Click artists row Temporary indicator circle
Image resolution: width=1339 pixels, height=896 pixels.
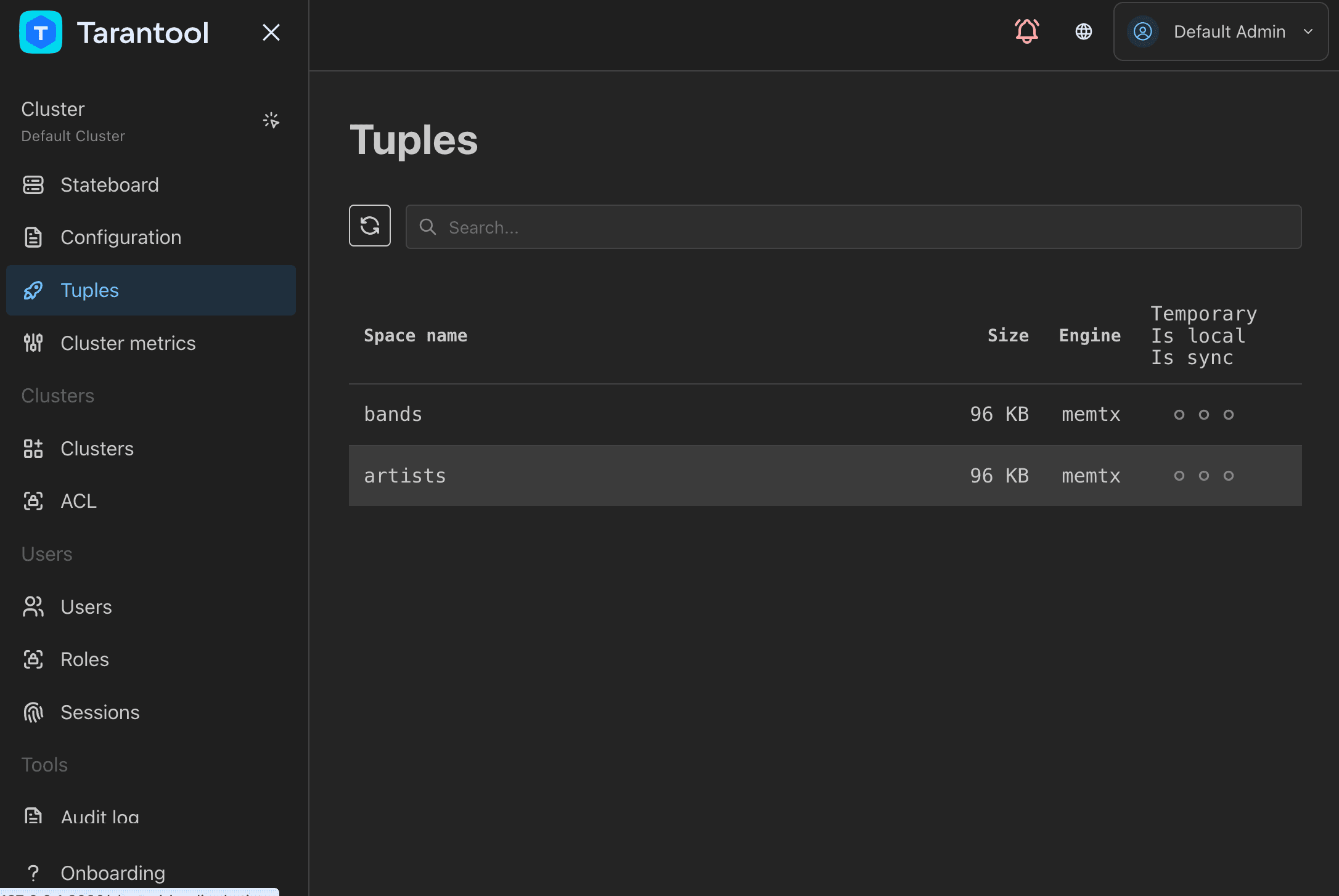click(1179, 476)
